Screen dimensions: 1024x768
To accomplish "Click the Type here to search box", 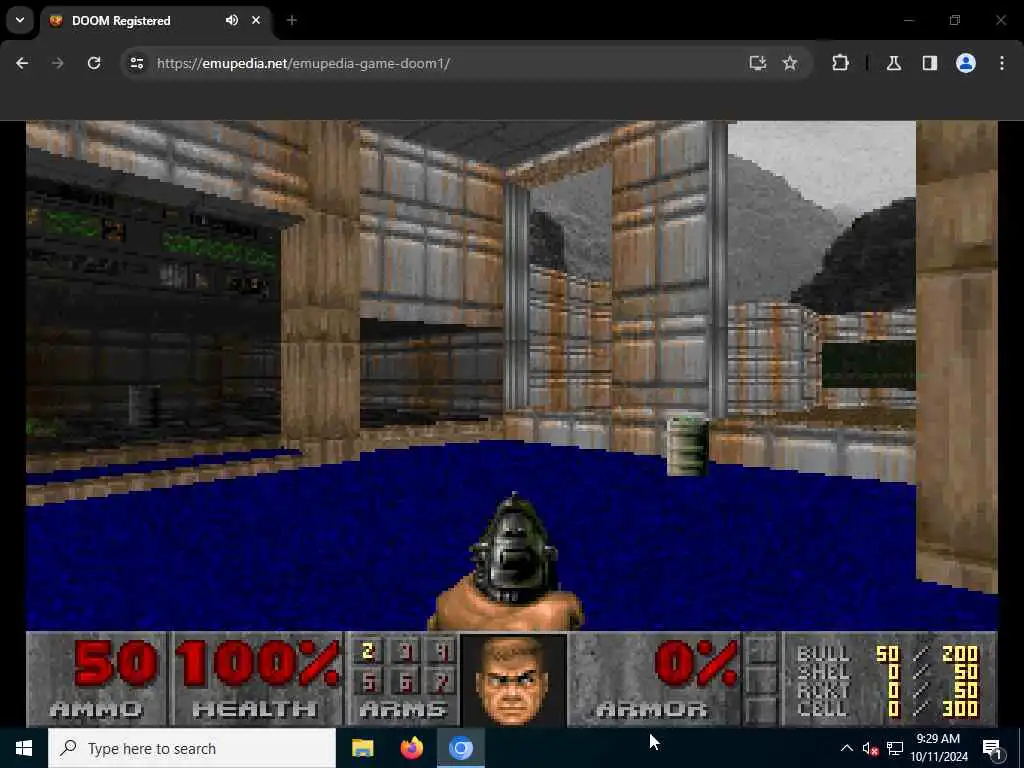I will 192,748.
